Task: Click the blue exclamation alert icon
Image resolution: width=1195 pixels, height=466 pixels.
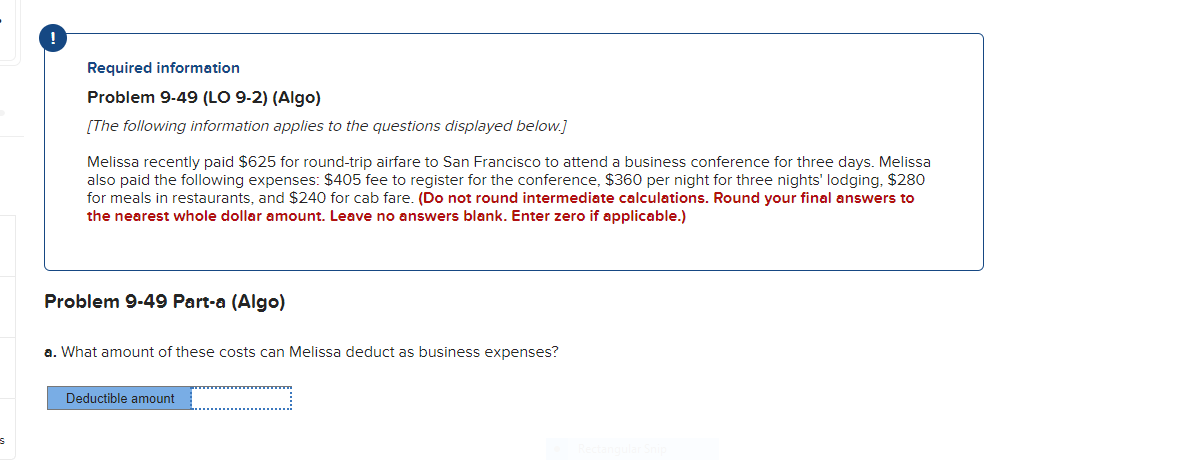Action: click(x=53, y=40)
